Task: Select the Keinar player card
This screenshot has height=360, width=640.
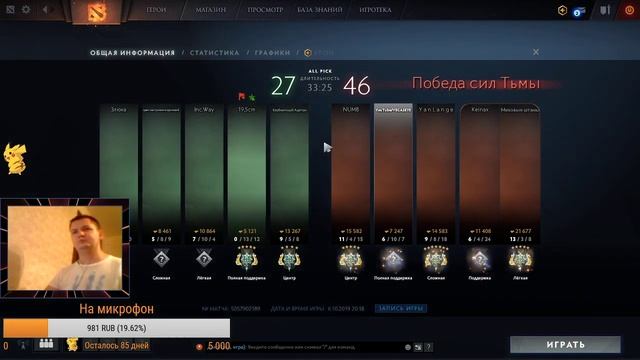Action: [480, 174]
